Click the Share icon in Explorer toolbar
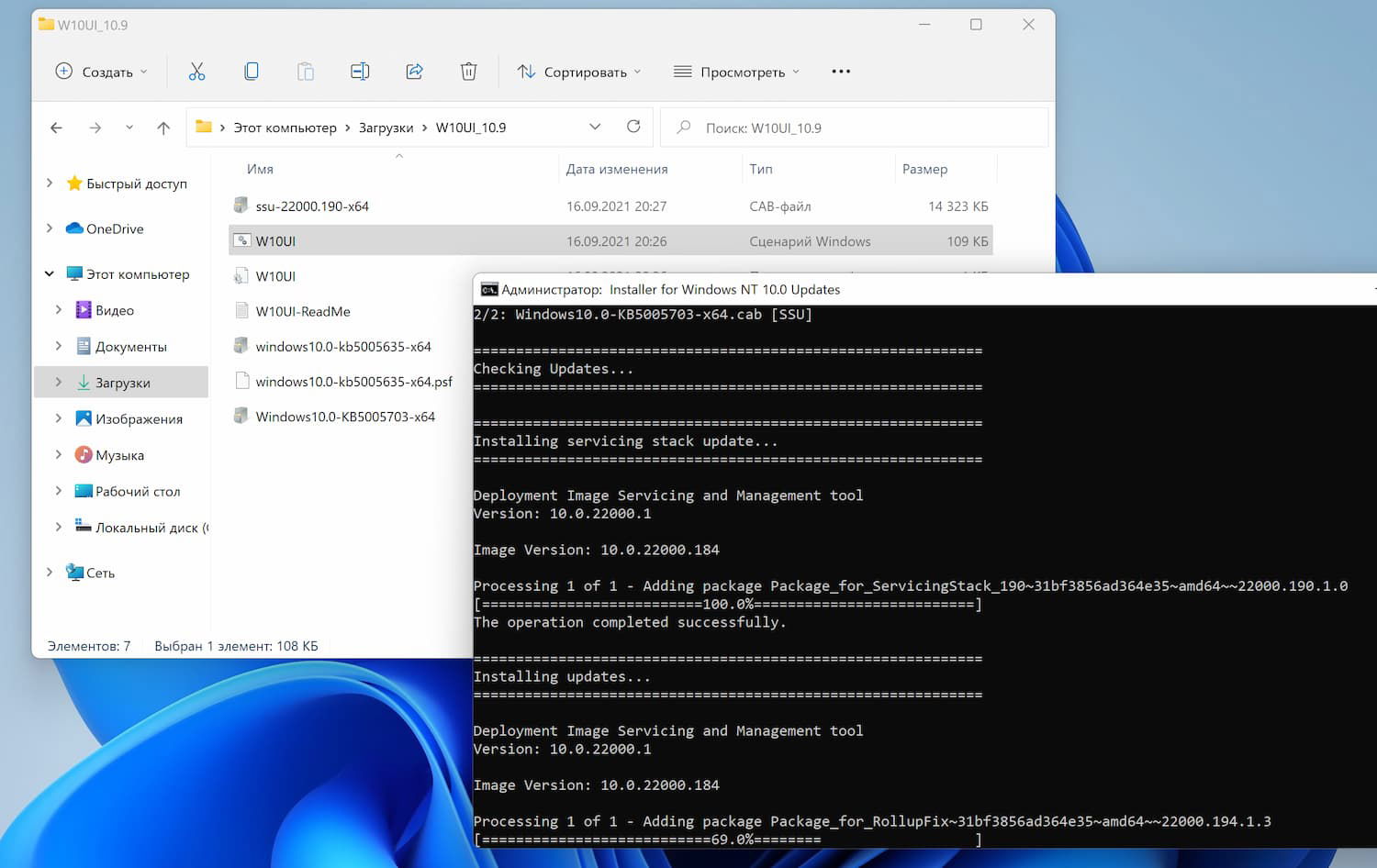Image resolution: width=1377 pixels, height=868 pixels. tap(414, 72)
